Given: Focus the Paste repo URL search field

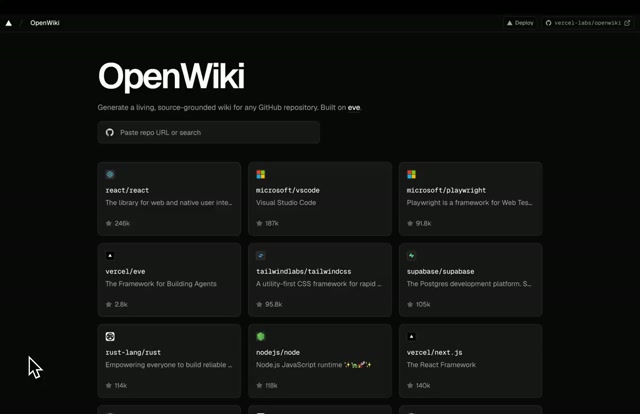Looking at the screenshot, I should pos(209,132).
